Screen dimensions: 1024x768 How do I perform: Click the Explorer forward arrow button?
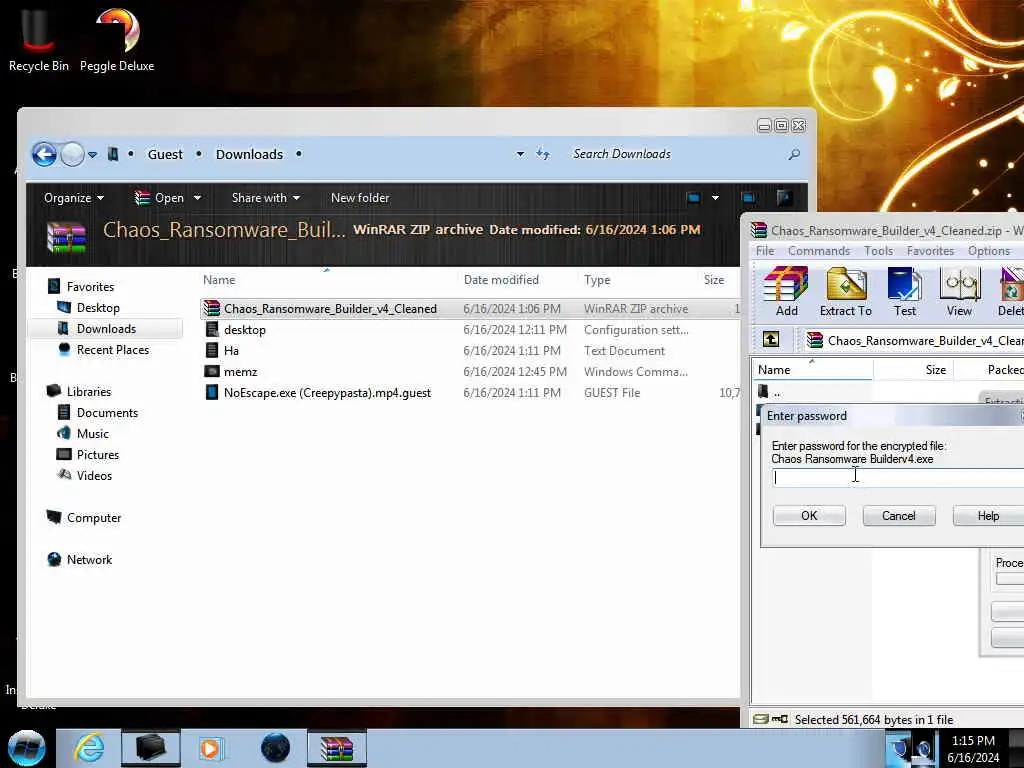click(72, 155)
